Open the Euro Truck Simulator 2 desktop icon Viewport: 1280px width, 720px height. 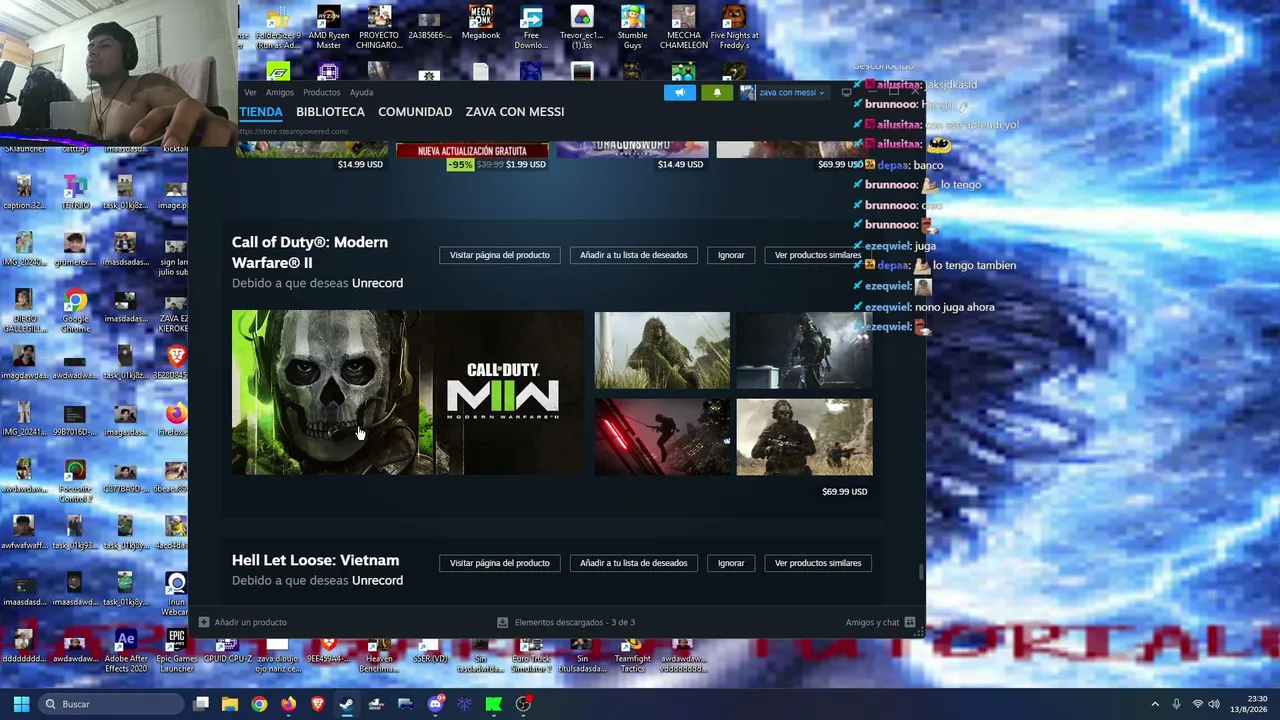coord(532,655)
